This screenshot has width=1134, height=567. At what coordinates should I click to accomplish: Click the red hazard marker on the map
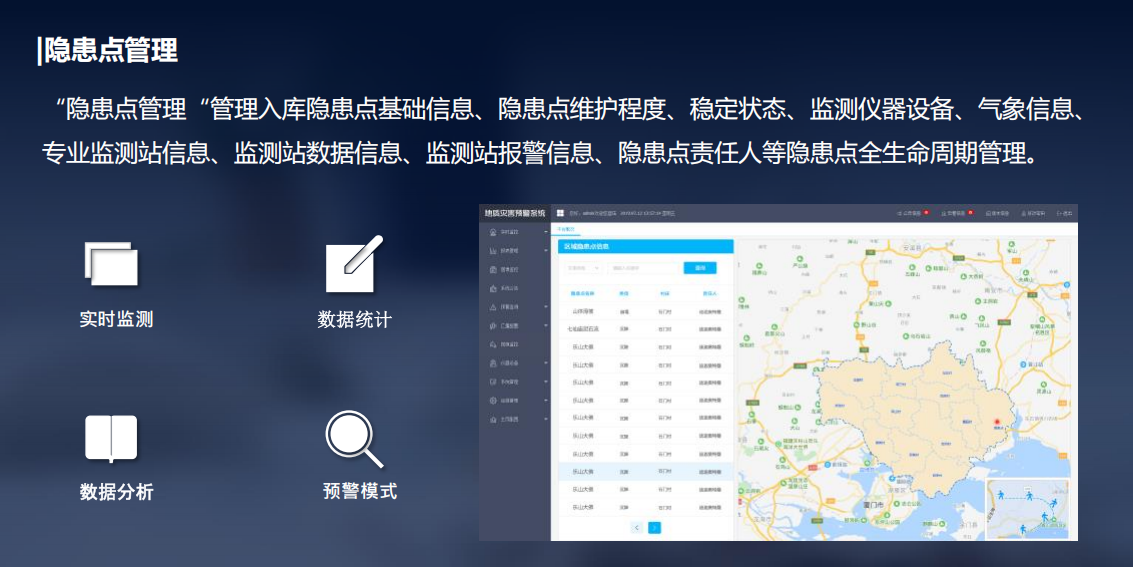click(996, 422)
